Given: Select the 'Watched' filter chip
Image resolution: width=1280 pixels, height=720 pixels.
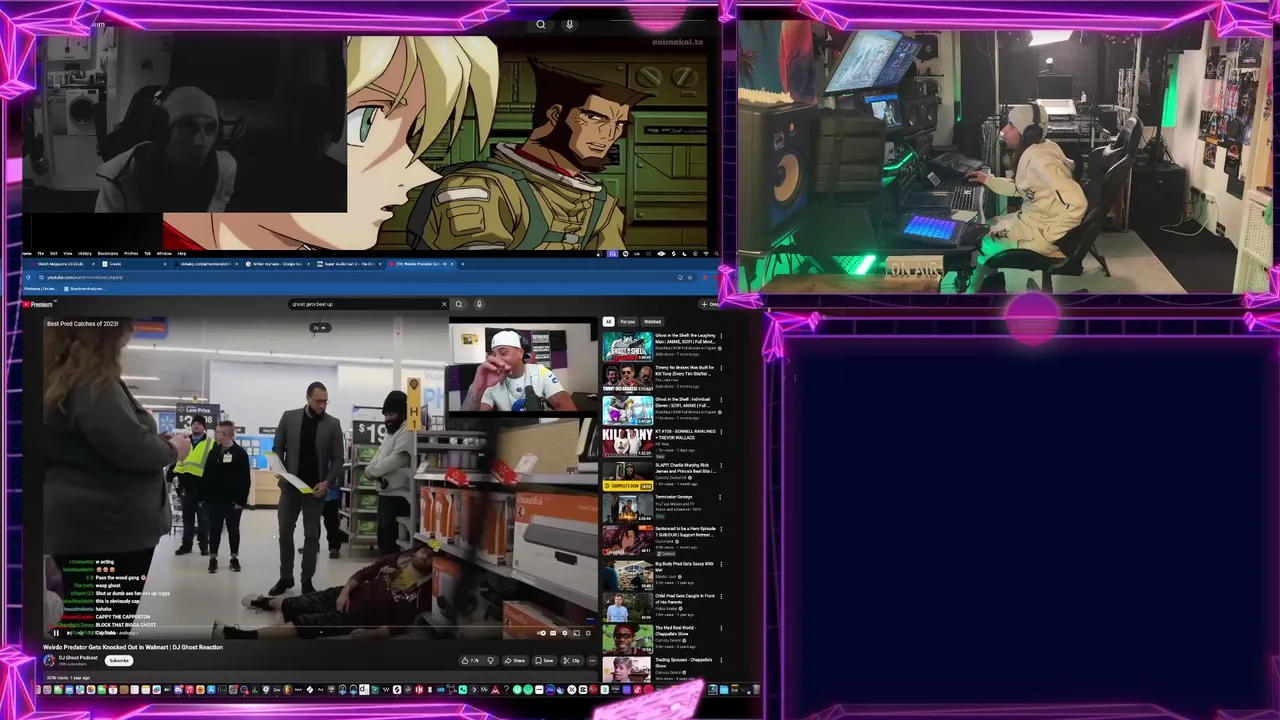Looking at the screenshot, I should click(x=652, y=322).
